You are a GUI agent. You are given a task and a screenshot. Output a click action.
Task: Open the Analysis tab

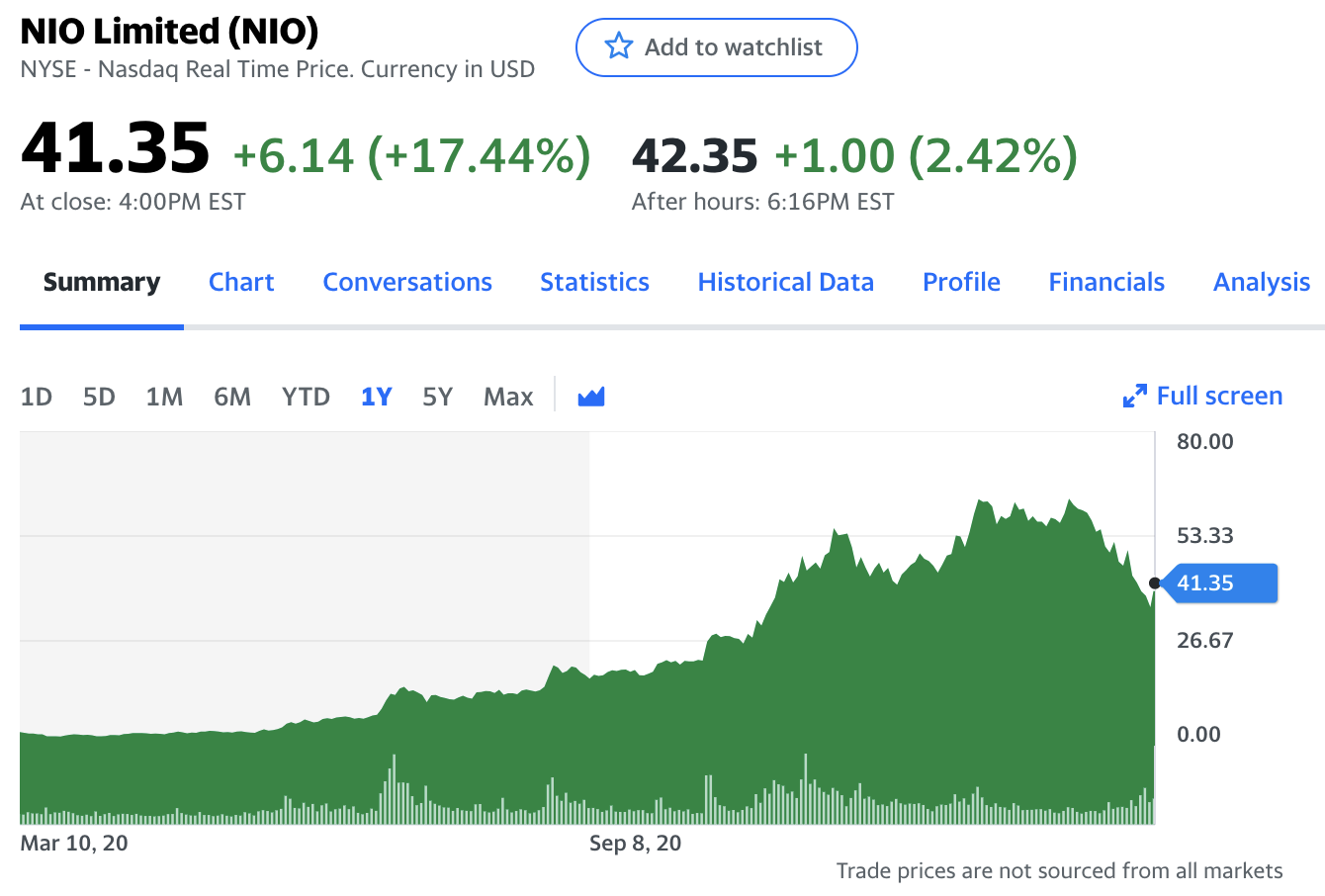tap(1262, 283)
